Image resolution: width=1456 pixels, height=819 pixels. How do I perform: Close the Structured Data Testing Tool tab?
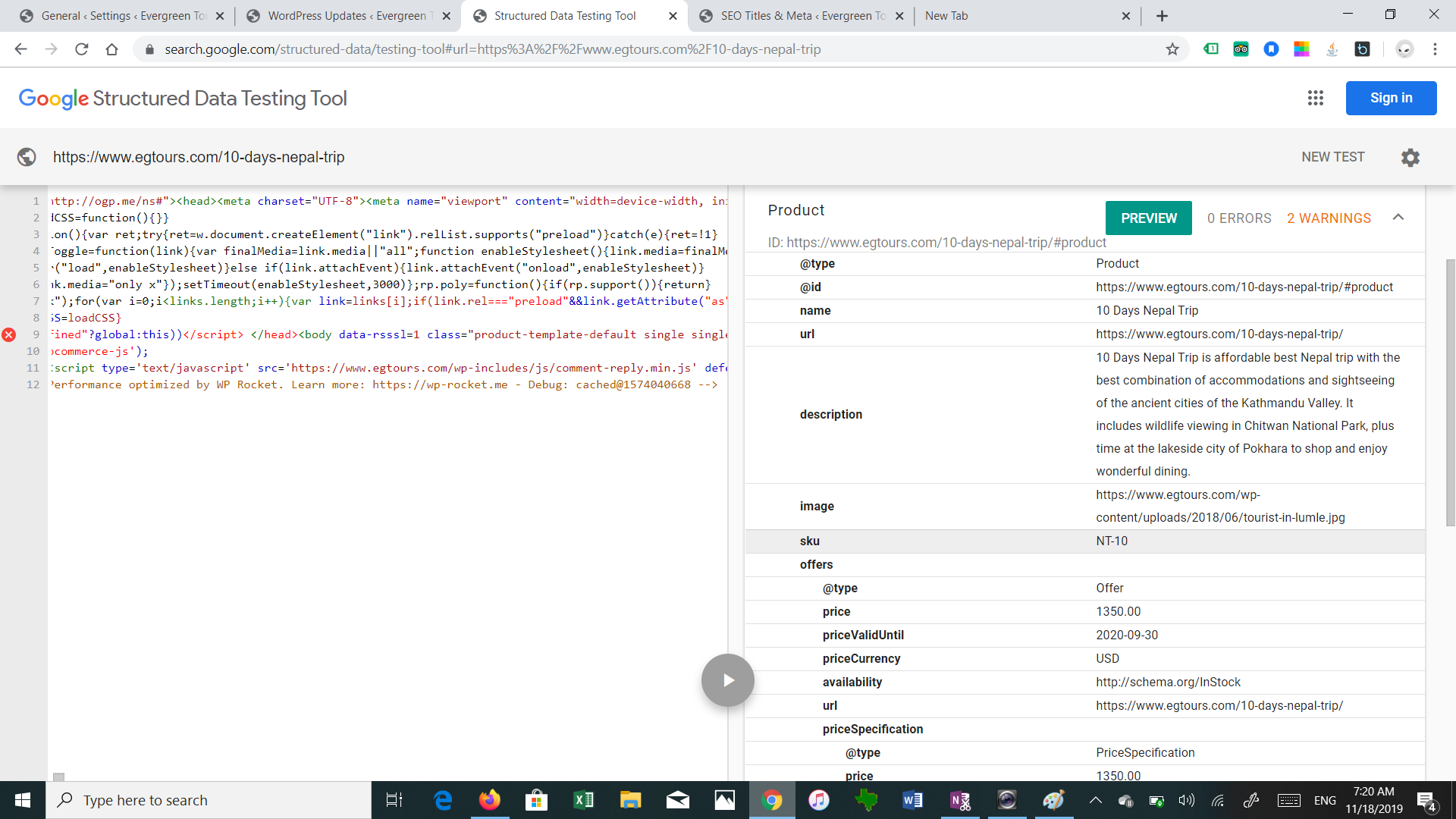pyautogui.click(x=673, y=16)
